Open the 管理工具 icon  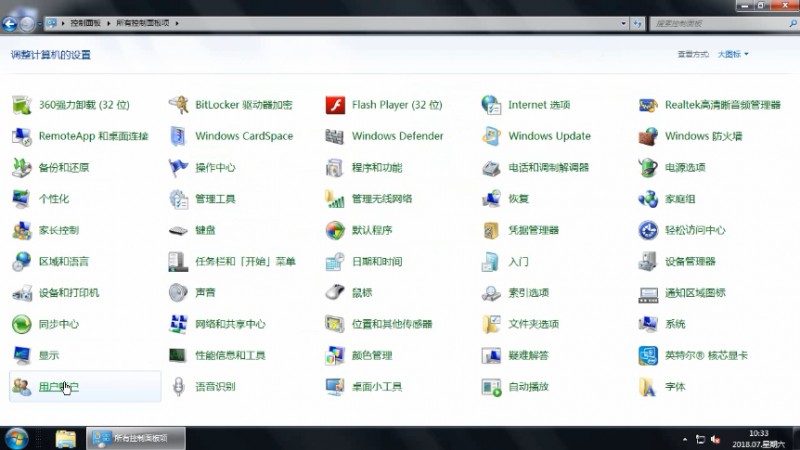pyautogui.click(x=179, y=199)
